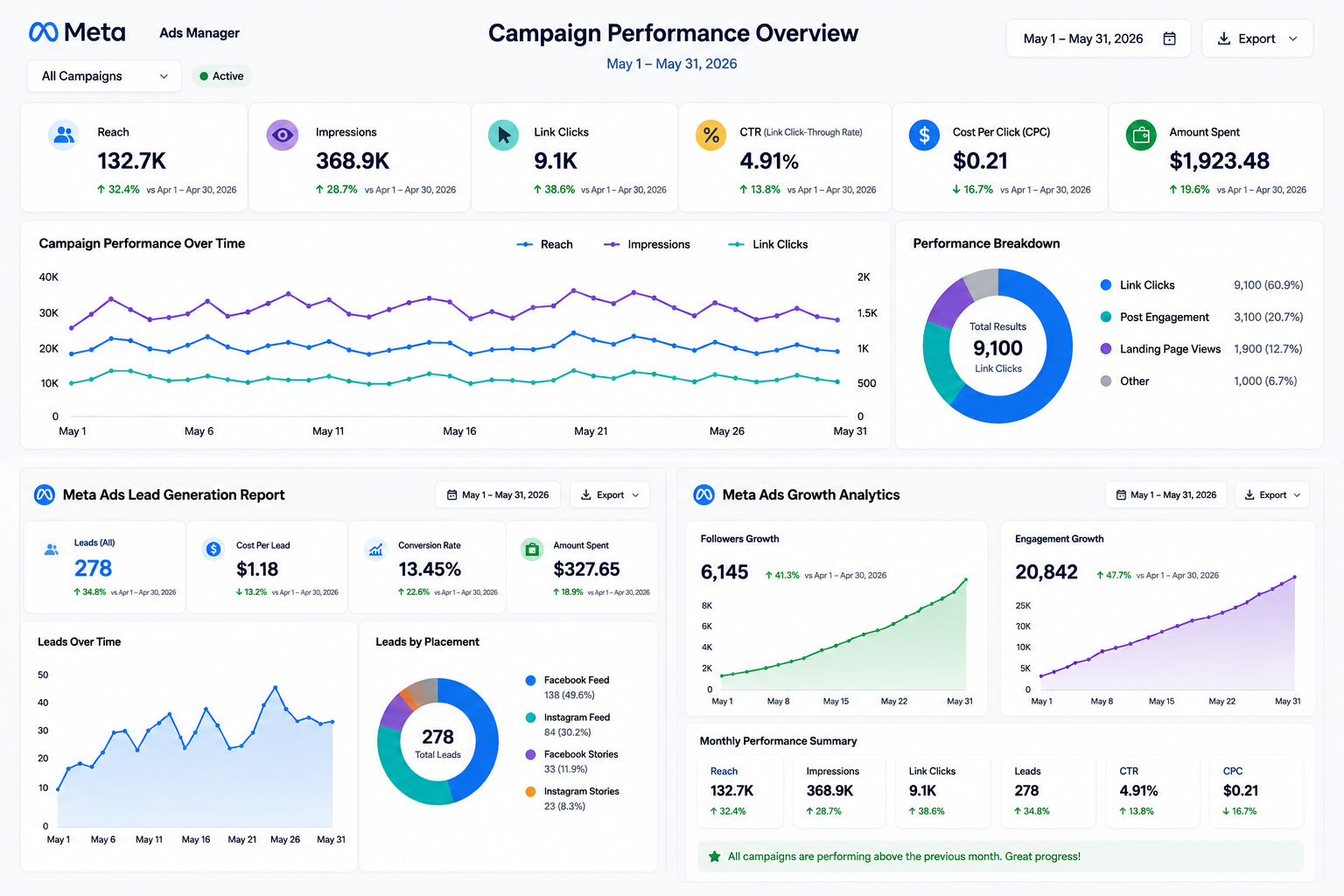The width and height of the screenshot is (1344, 896).
Task: Click the CTR percent icon
Action: pos(710,136)
